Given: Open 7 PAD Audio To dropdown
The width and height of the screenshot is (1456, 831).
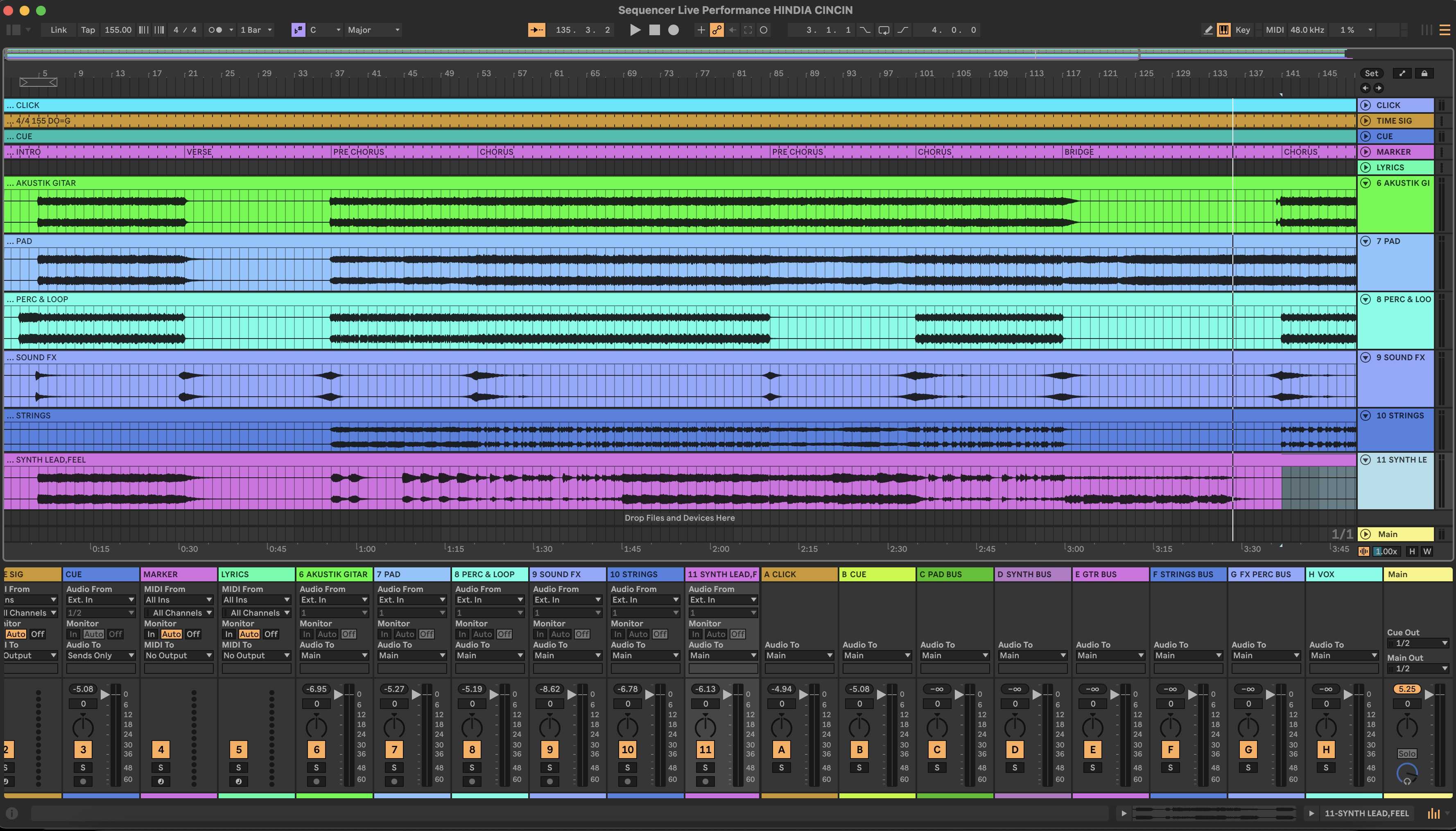Looking at the screenshot, I should coord(411,656).
